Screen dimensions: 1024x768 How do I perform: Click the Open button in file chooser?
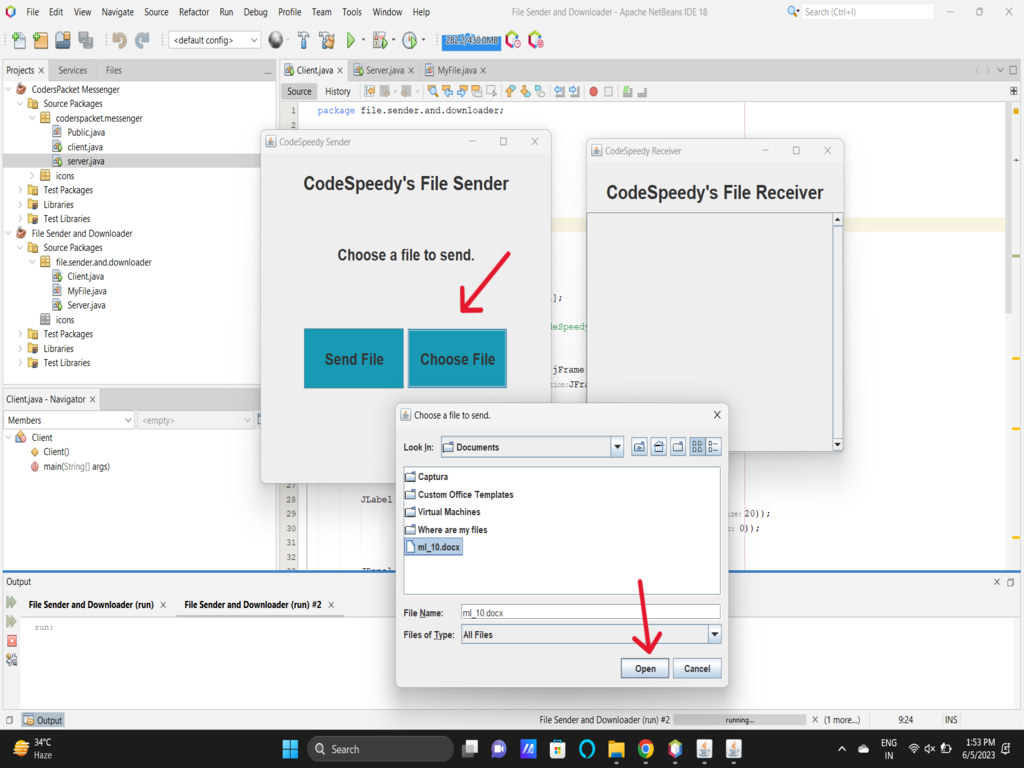(645, 668)
